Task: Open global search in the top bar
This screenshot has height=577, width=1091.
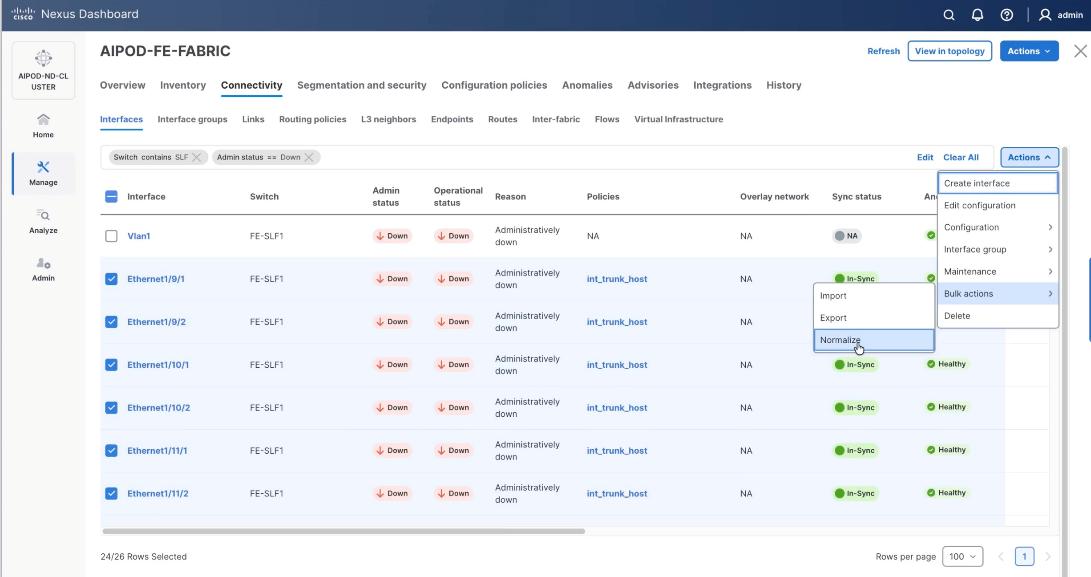Action: (948, 15)
